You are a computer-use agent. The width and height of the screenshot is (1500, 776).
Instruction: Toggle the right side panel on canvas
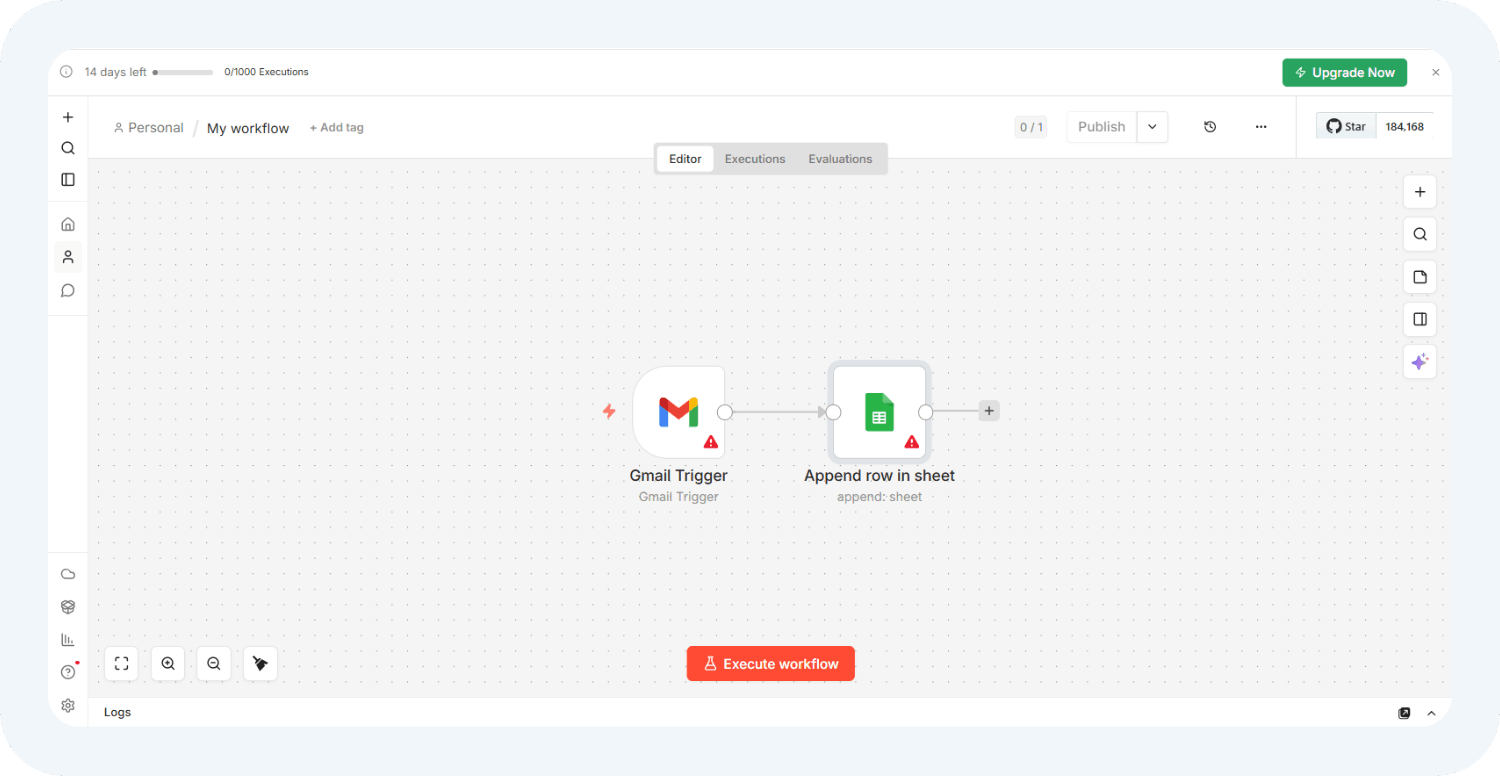pos(1420,320)
